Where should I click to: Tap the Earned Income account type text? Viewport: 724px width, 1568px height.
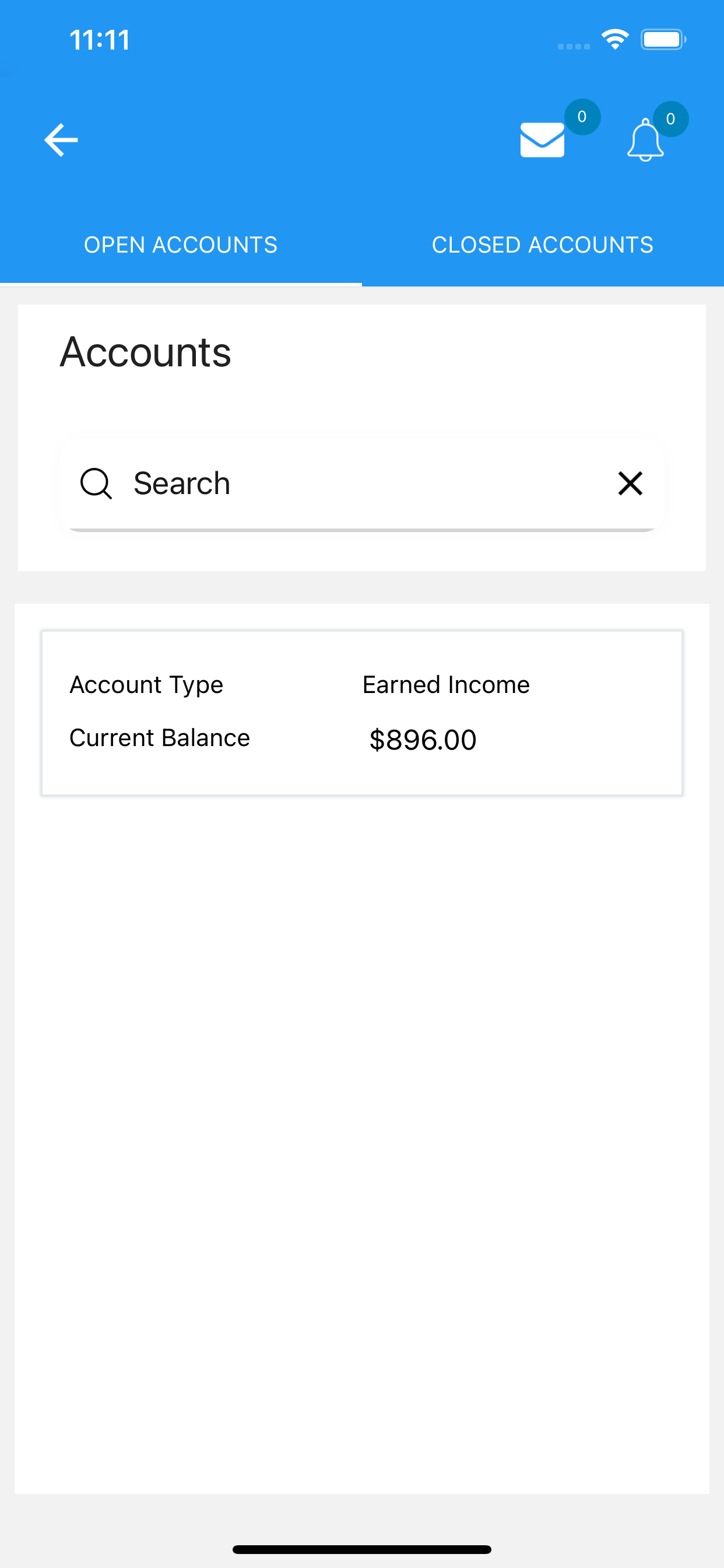446,685
